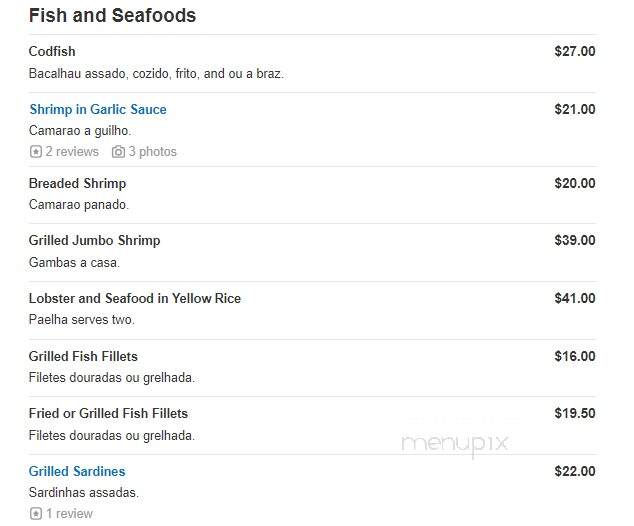Open the 1 review for Grilled Sardines
The height and width of the screenshot is (526, 634).
pyautogui.click(x=69, y=513)
